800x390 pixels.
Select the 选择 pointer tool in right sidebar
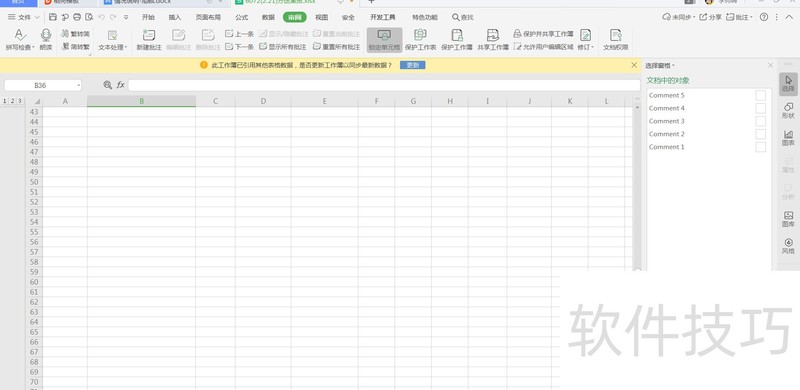[788, 84]
